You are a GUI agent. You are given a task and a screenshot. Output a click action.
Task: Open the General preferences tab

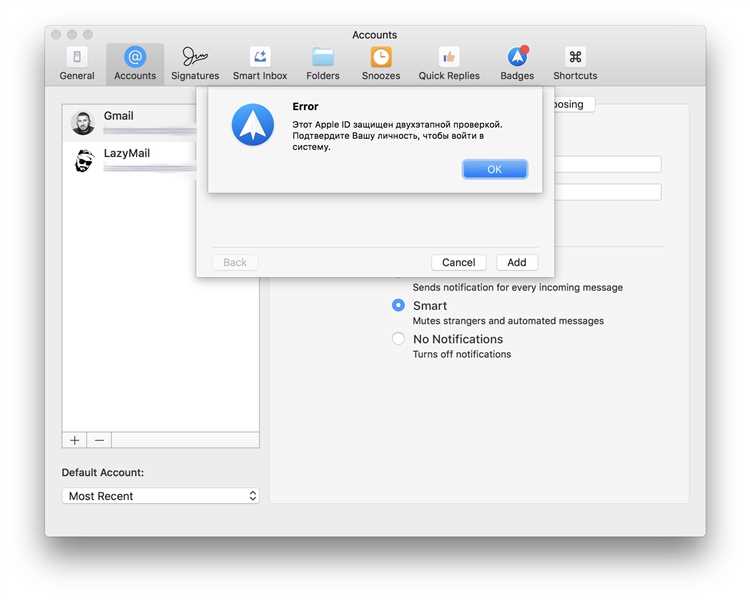point(77,64)
